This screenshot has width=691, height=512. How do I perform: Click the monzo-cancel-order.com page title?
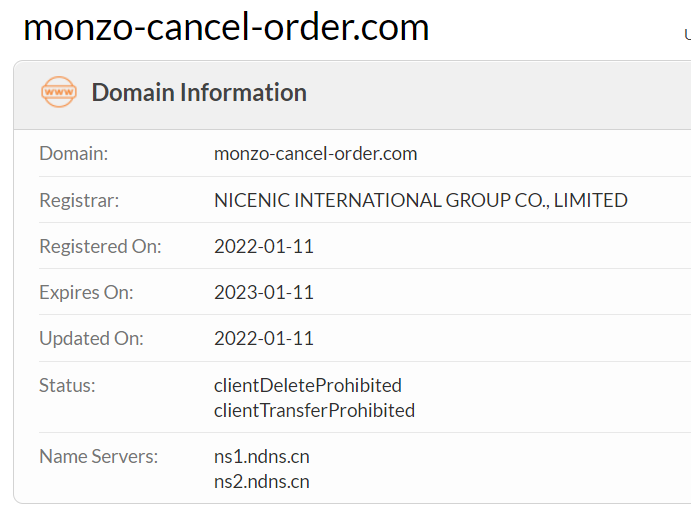pos(226,27)
